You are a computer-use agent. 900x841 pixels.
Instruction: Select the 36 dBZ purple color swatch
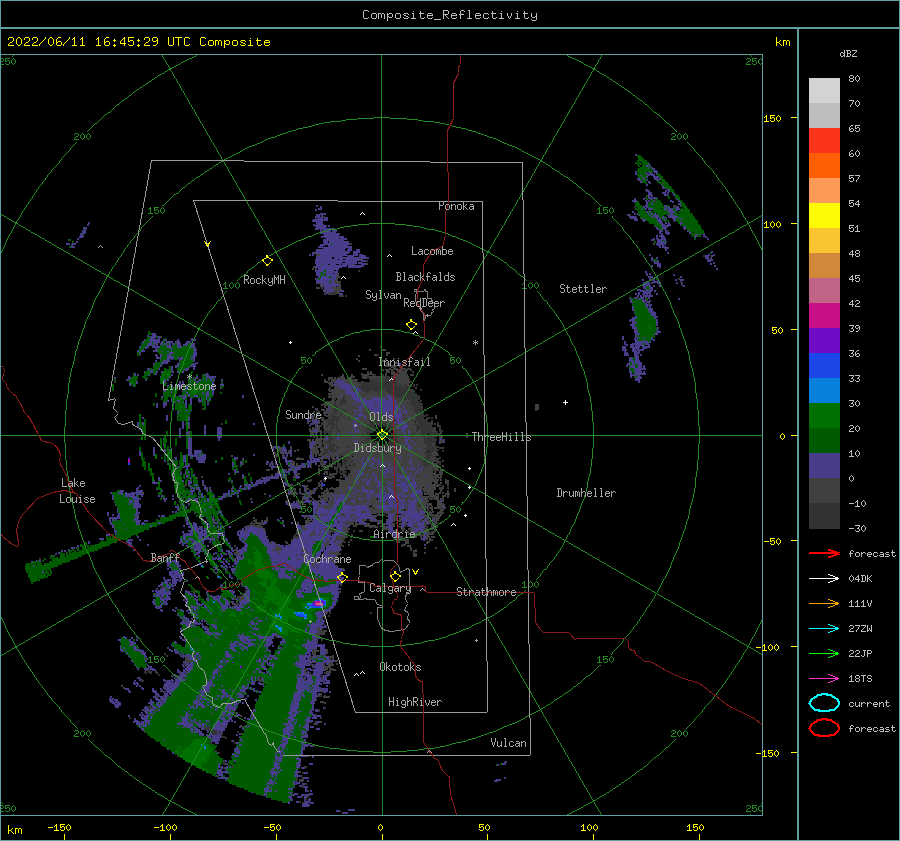pyautogui.click(x=824, y=340)
